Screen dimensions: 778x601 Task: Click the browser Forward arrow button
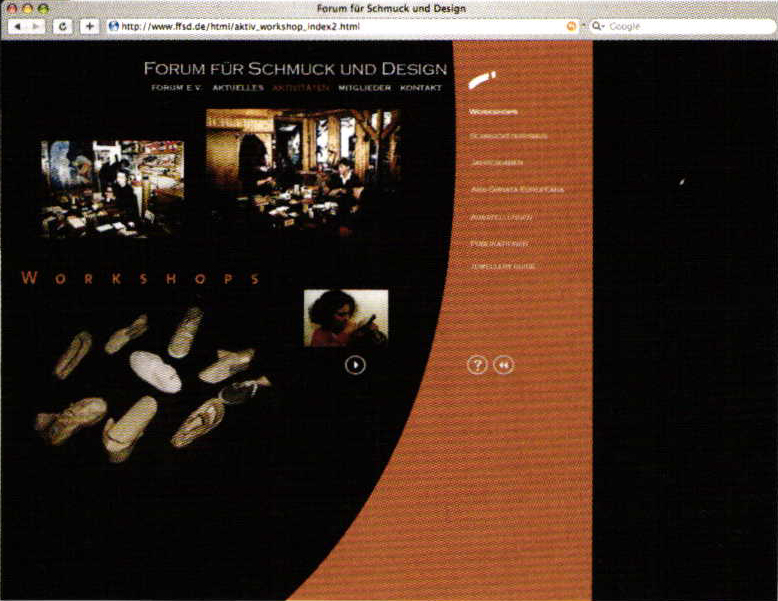(x=37, y=26)
